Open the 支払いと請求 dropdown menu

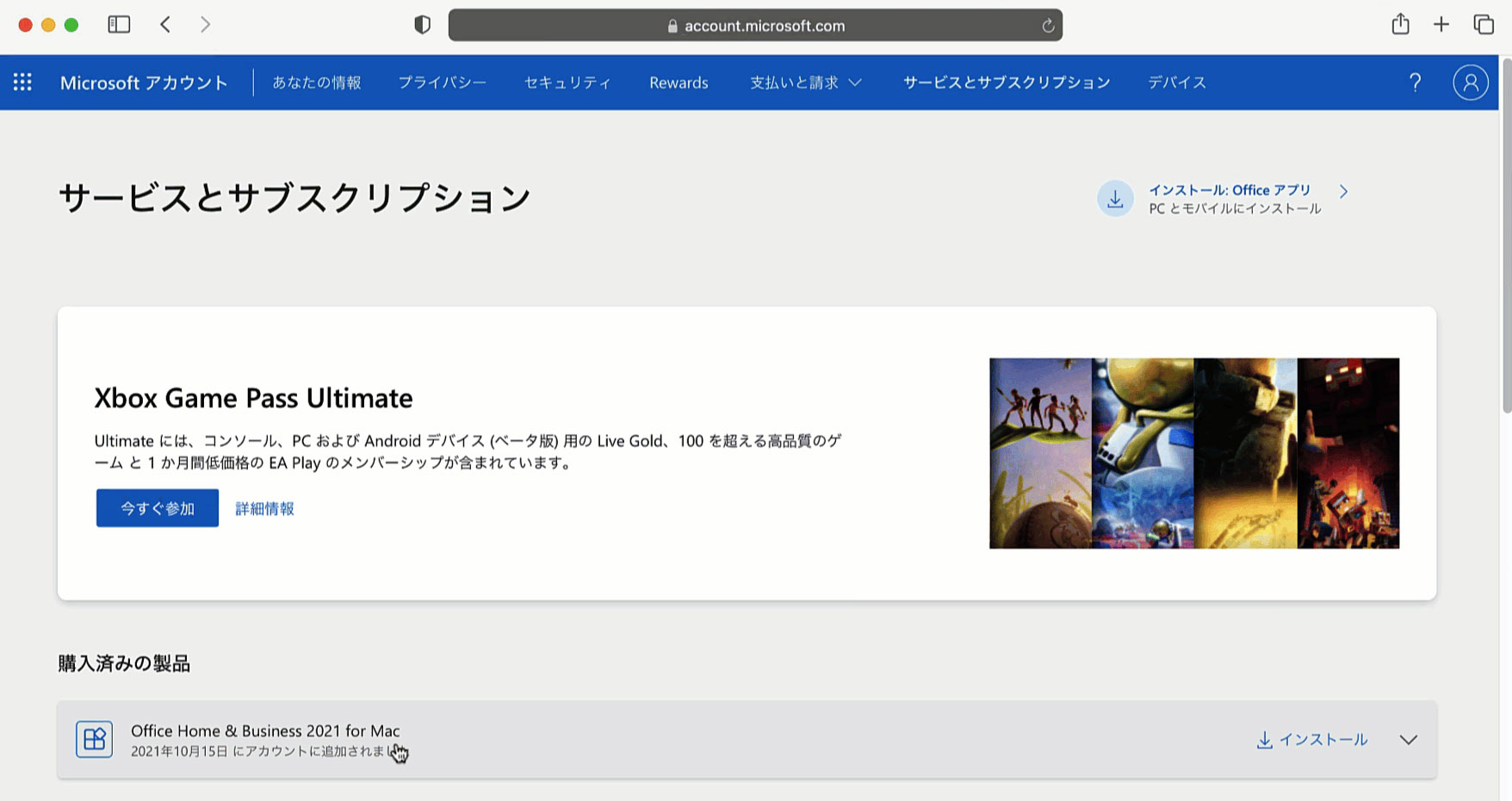click(x=806, y=83)
